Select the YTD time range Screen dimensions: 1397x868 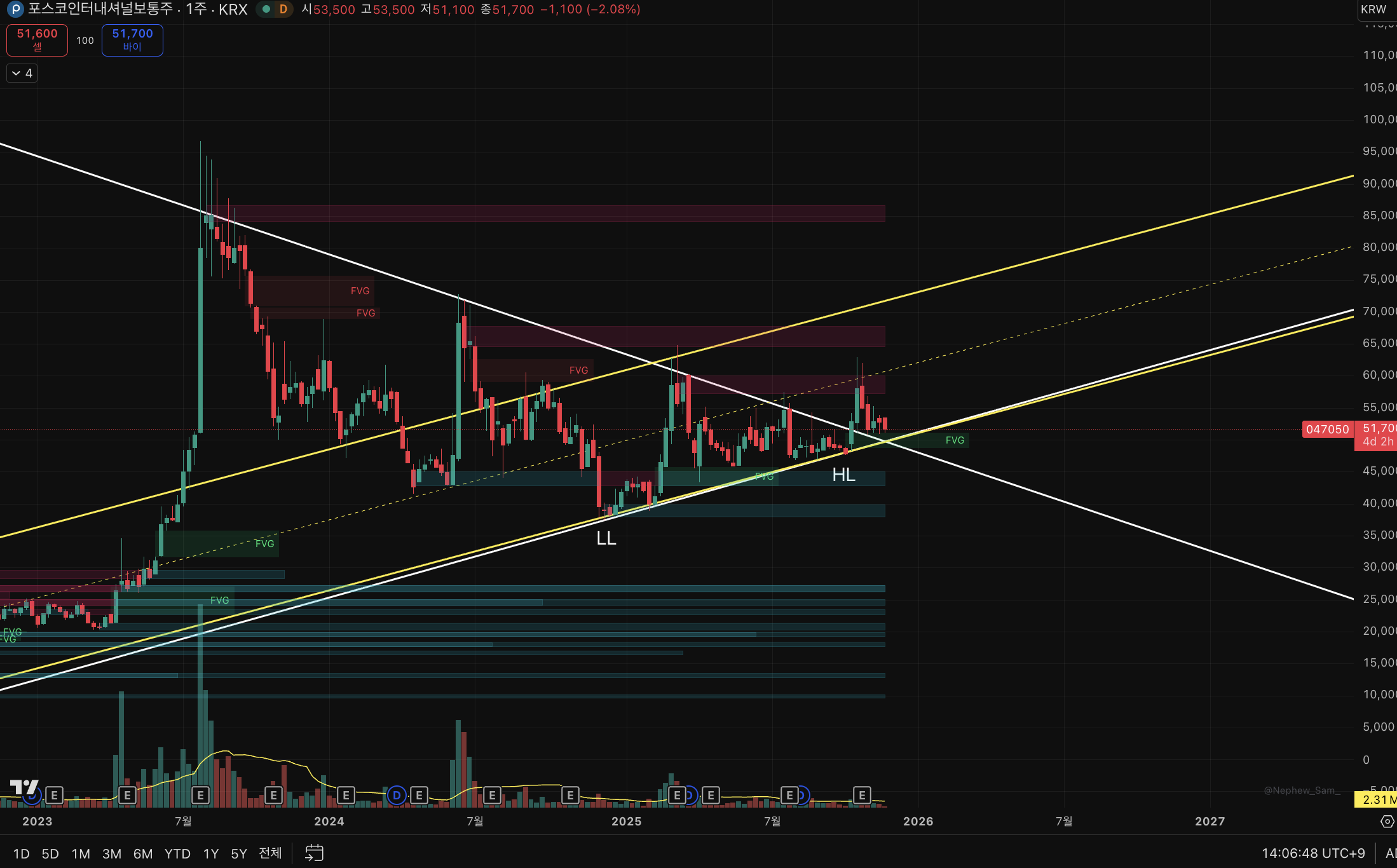point(177,853)
